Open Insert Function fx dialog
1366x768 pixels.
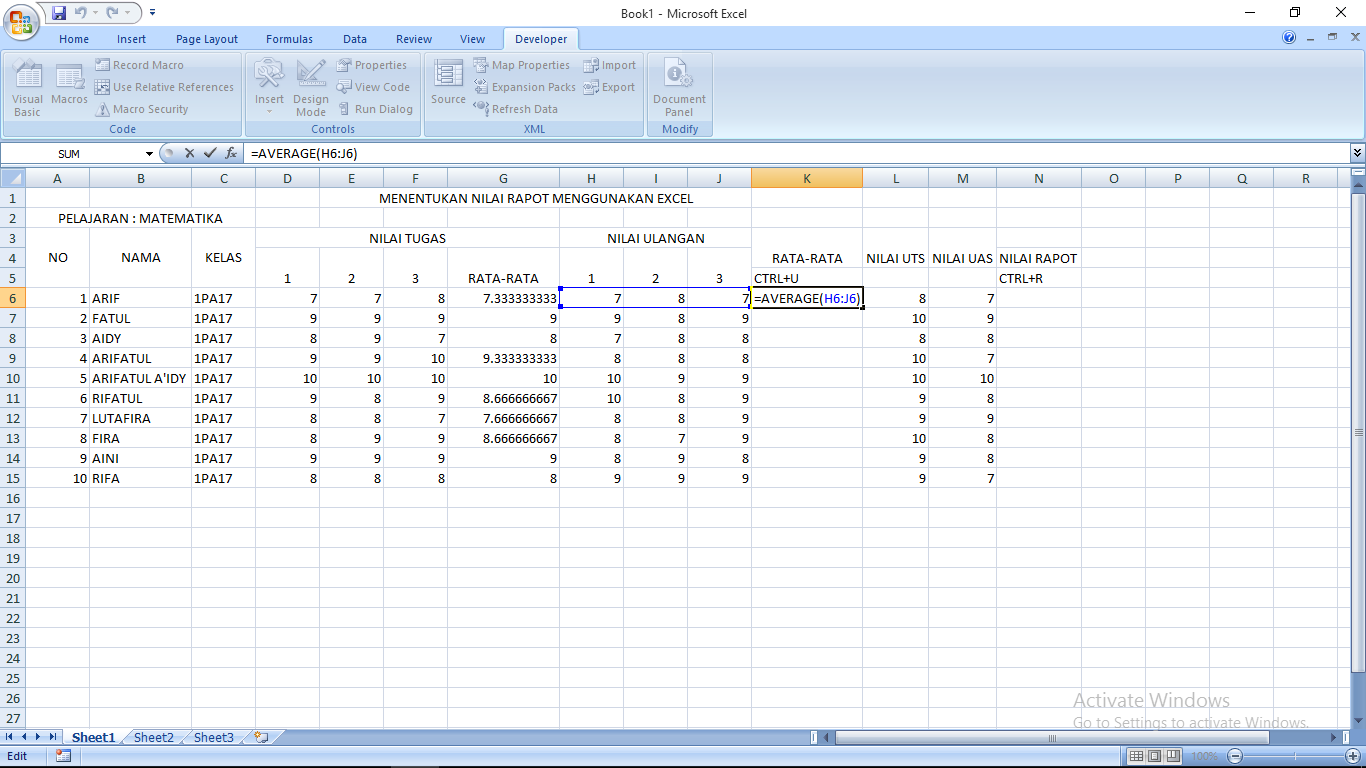(231, 153)
